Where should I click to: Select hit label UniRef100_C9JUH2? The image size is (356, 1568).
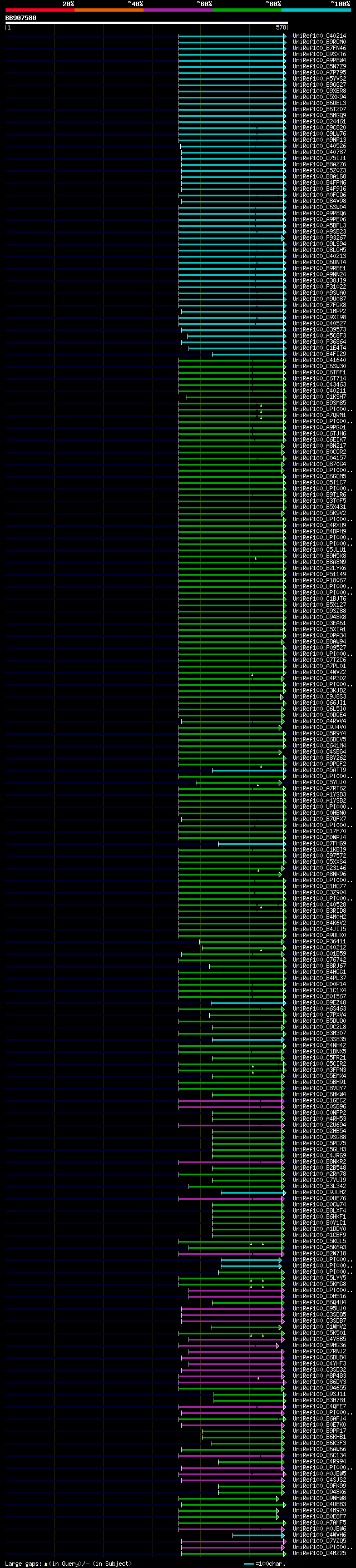tap(319, 1193)
